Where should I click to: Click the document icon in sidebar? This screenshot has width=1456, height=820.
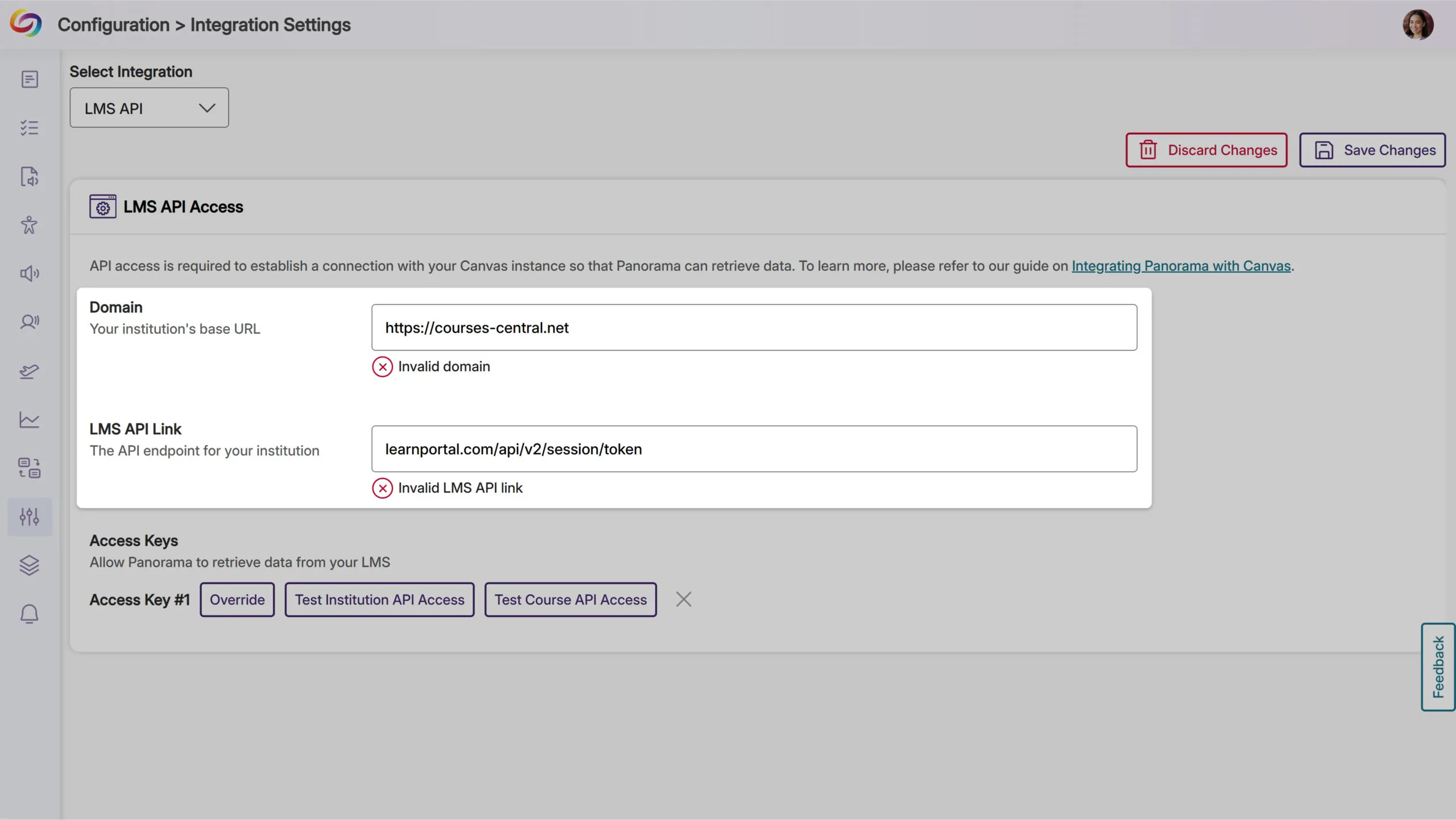point(30,79)
